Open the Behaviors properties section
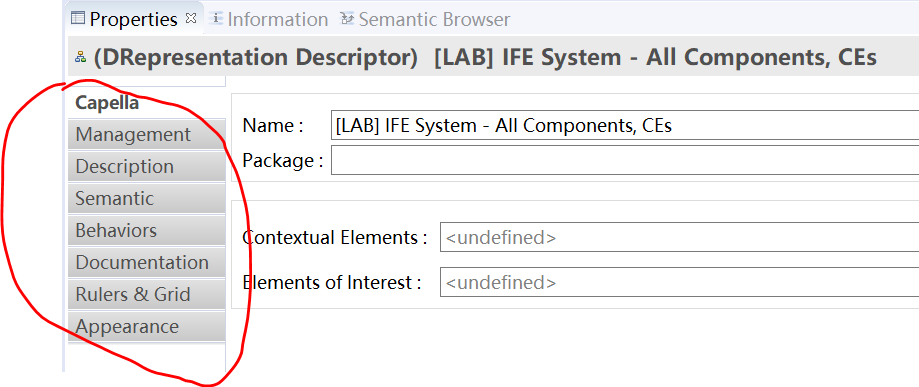The image size is (919, 387). pos(147,230)
